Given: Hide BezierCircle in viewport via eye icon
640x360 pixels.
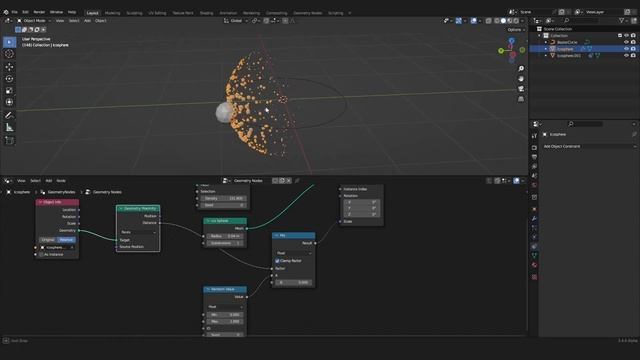Looking at the screenshot, I should [x=626, y=42].
